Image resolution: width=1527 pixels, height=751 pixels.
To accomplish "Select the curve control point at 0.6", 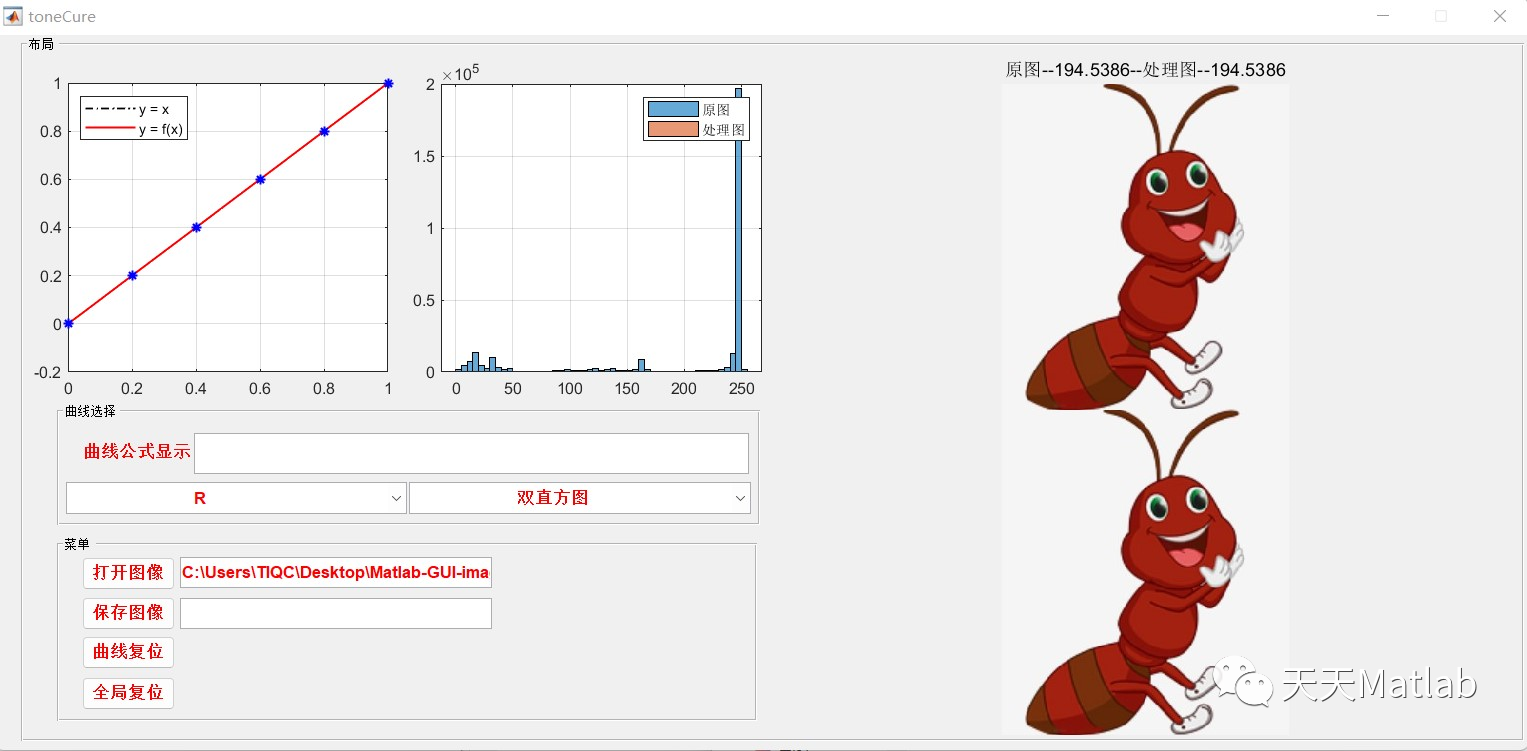I will click(260, 179).
